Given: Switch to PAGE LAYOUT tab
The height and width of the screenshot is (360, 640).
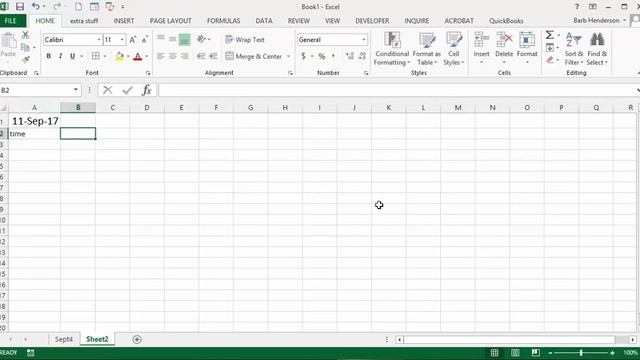Looking at the screenshot, I should (x=170, y=21).
